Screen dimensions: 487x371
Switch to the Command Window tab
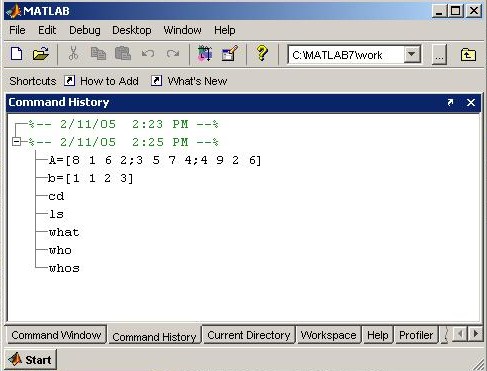(56, 335)
